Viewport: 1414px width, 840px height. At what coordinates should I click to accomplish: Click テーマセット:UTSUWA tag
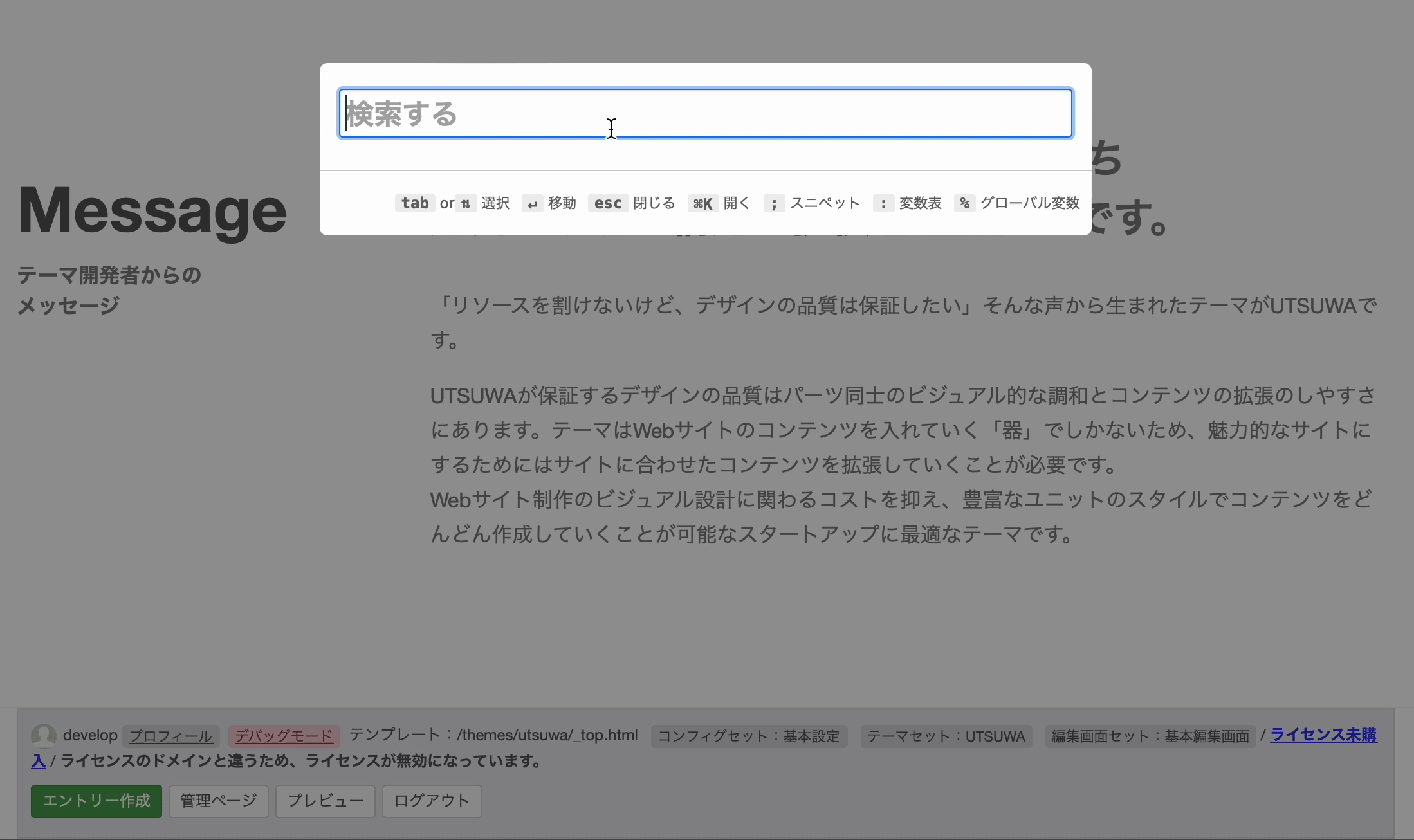pos(946,736)
